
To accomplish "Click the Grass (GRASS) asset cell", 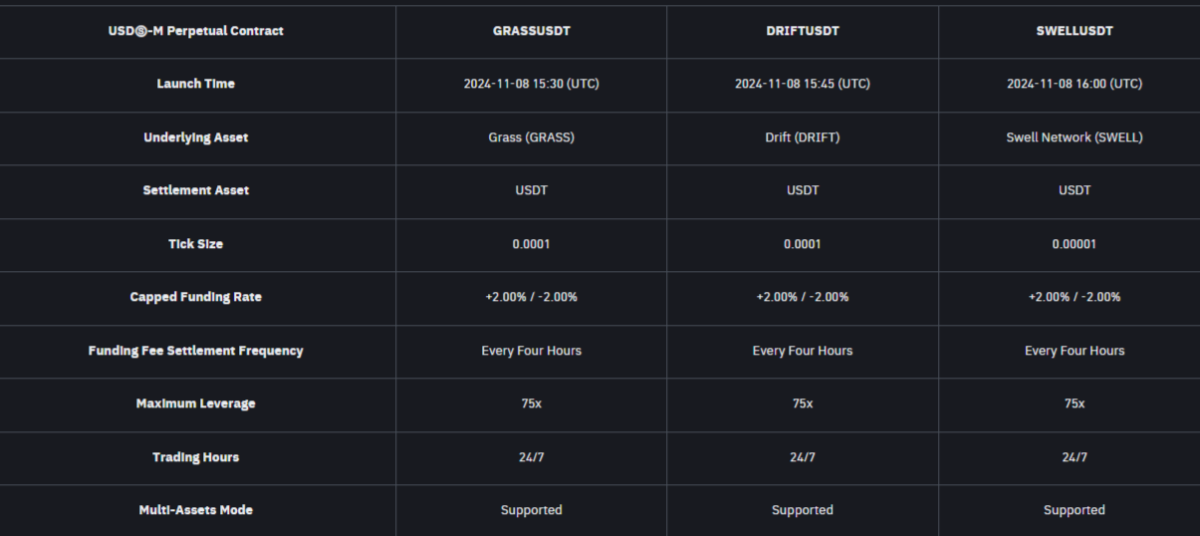I will (x=531, y=137).
